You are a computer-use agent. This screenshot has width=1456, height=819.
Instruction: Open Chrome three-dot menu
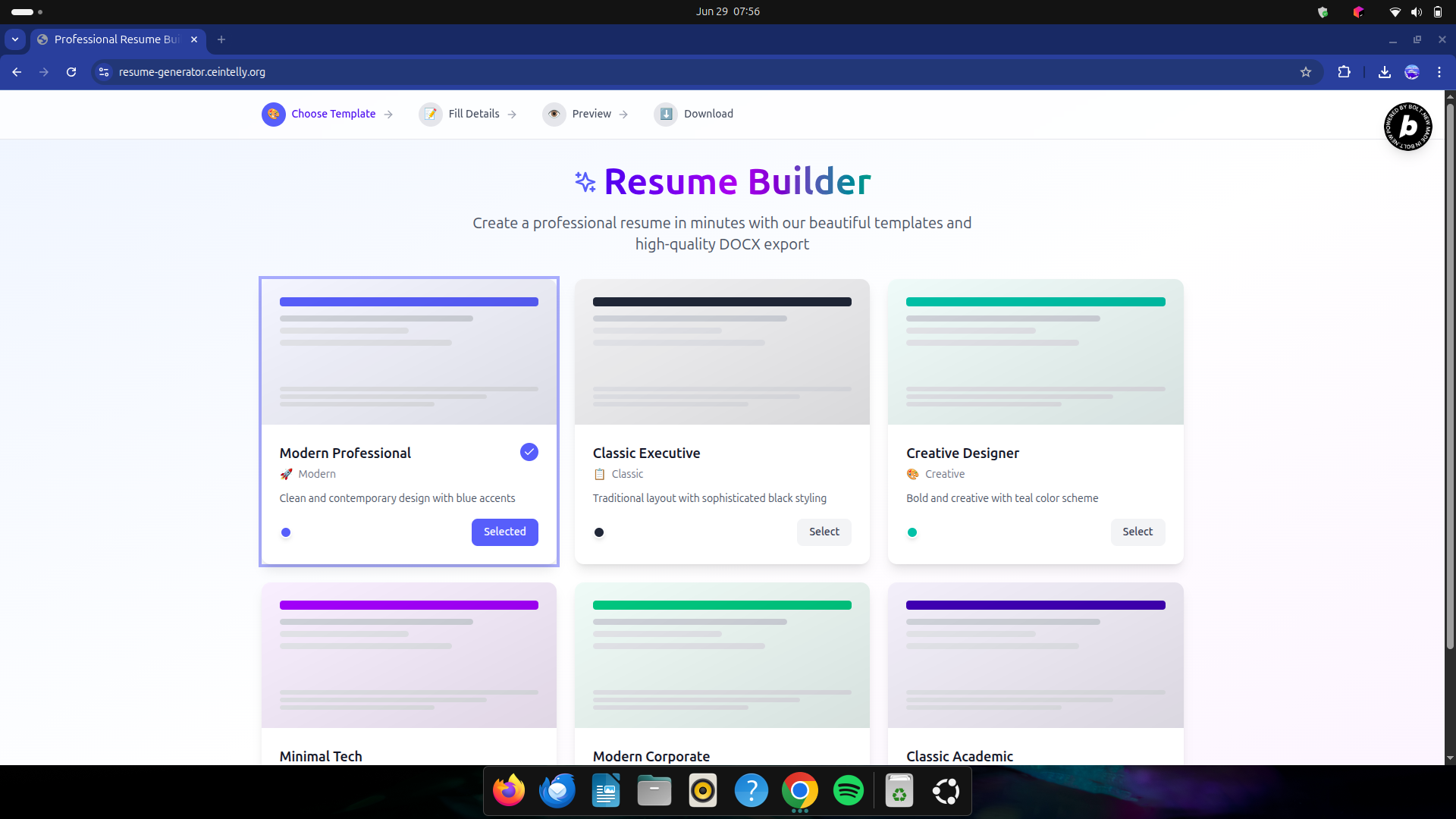tap(1439, 72)
